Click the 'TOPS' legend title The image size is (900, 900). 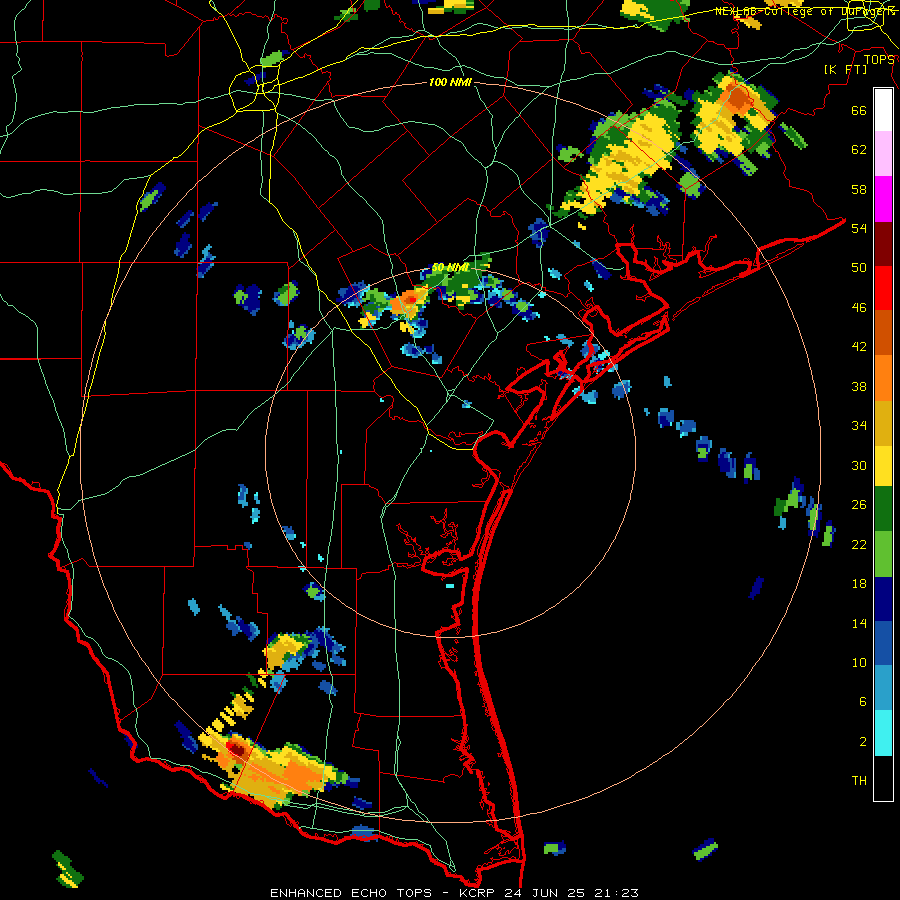879,60
